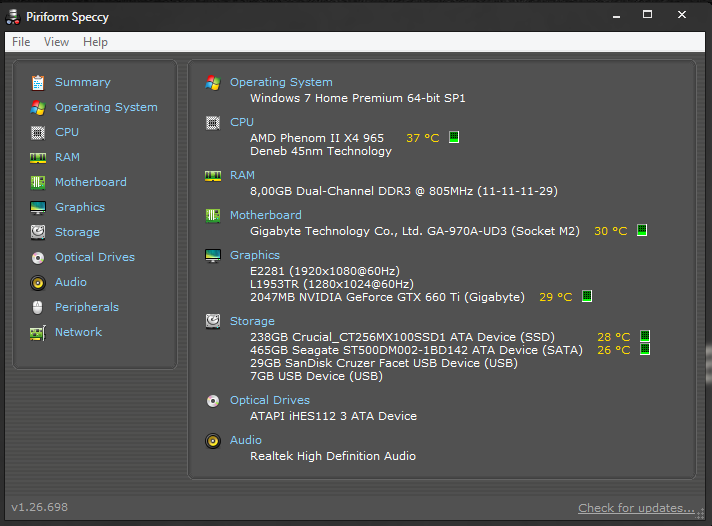This screenshot has height=526, width=712.
Task: Switch to the CPU section in sidebar
Action: coord(67,132)
